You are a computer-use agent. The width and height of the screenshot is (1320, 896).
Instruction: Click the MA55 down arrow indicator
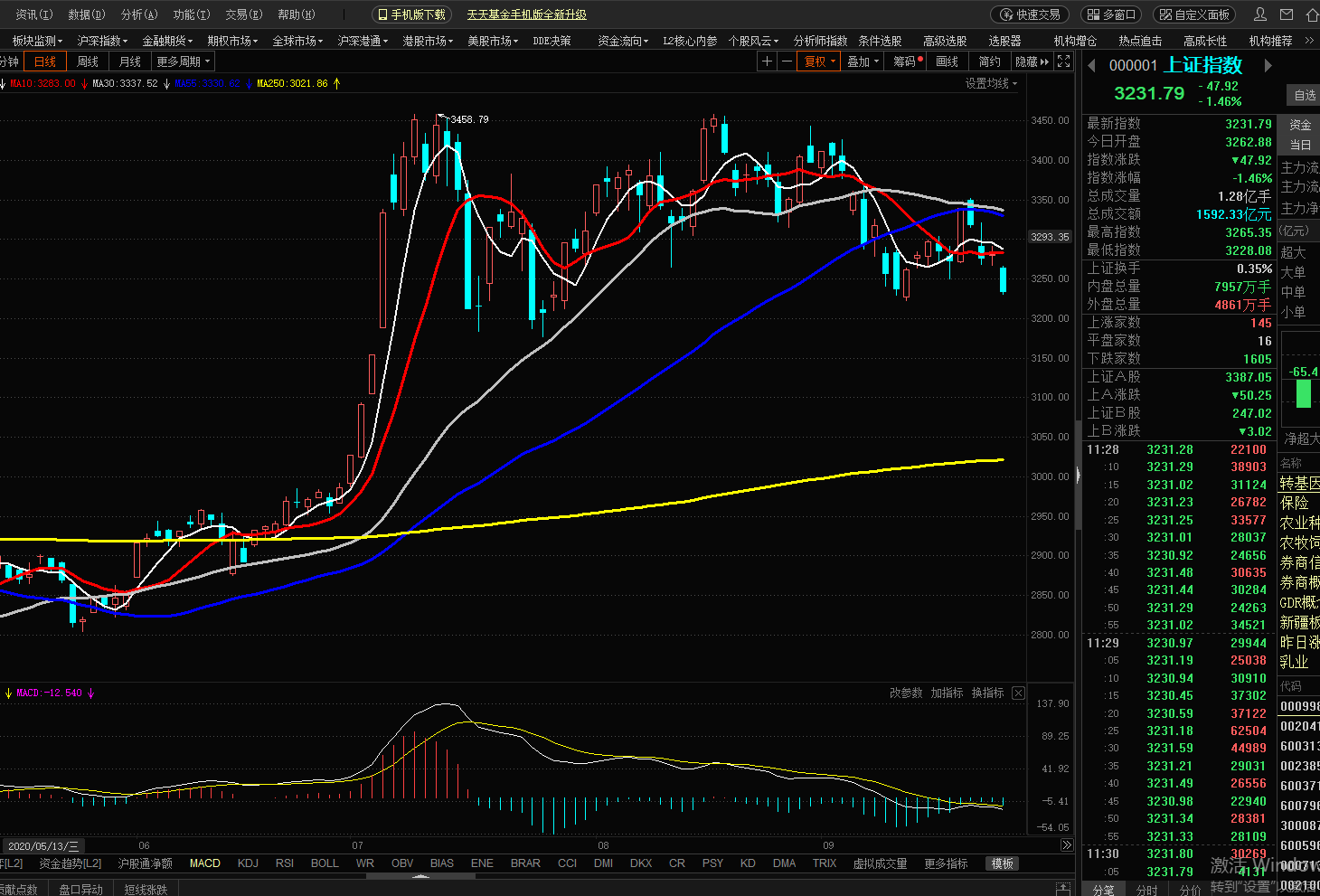click(249, 83)
